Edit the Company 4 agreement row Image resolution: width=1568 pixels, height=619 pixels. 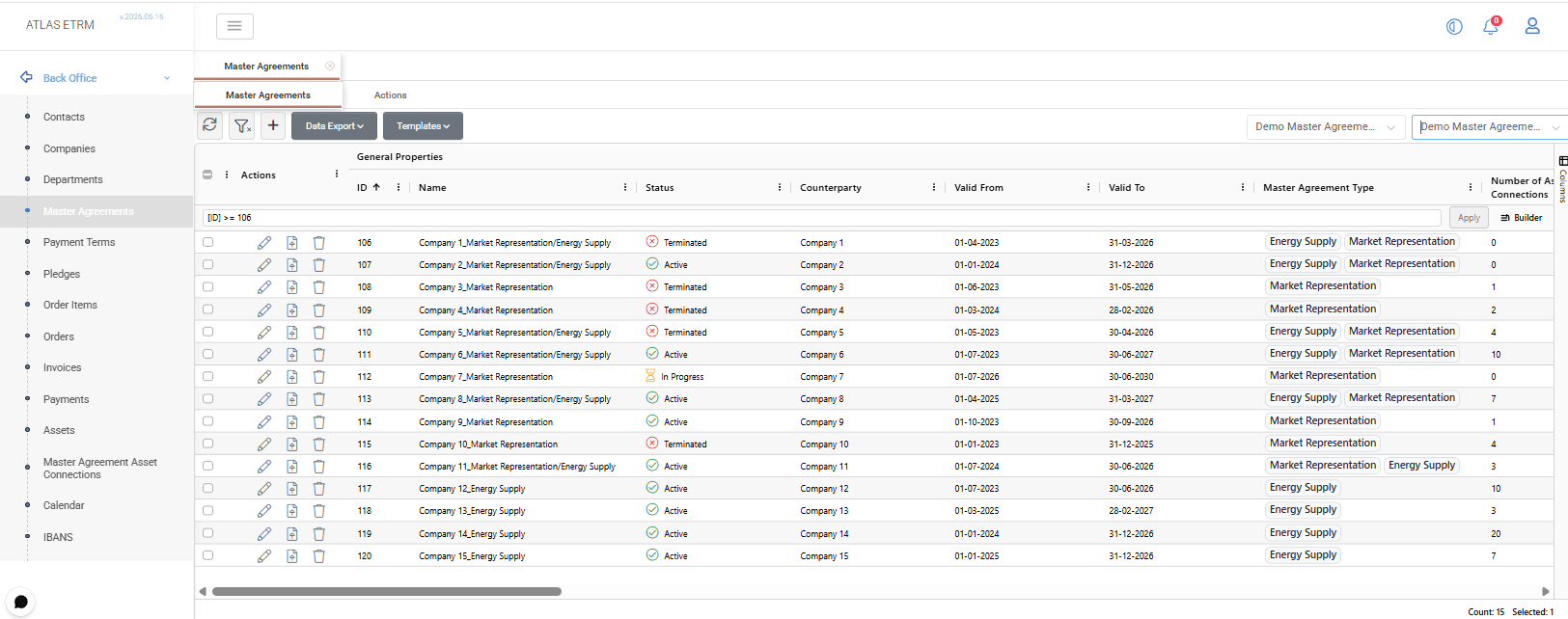[264, 310]
